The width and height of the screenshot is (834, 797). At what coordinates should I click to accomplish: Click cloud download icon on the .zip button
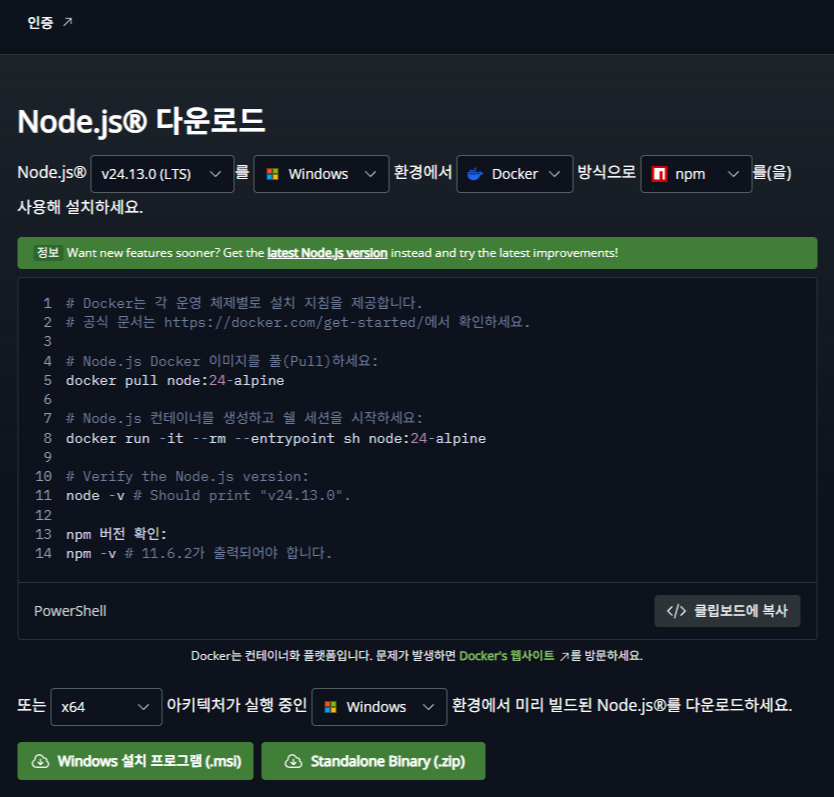pos(293,761)
